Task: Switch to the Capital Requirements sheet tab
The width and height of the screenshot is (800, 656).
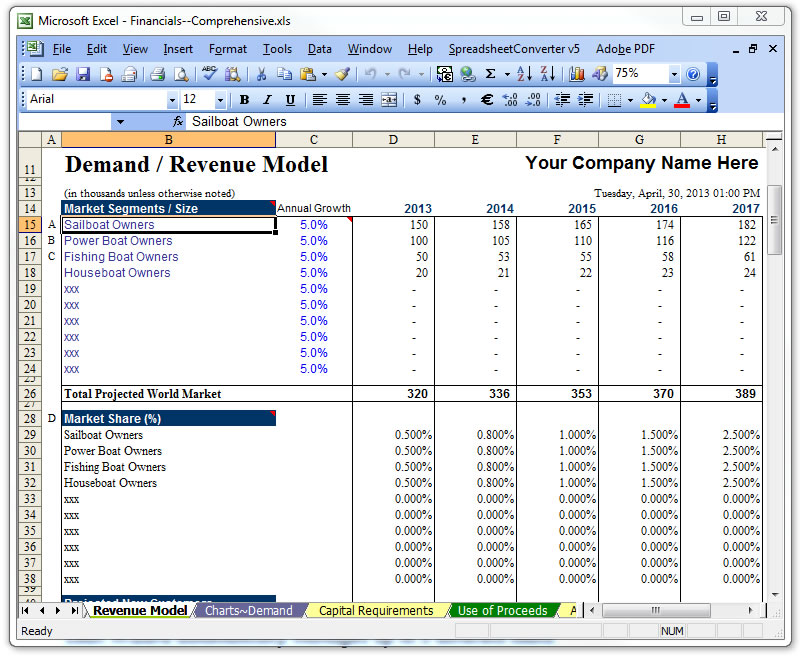Action: coord(376,611)
